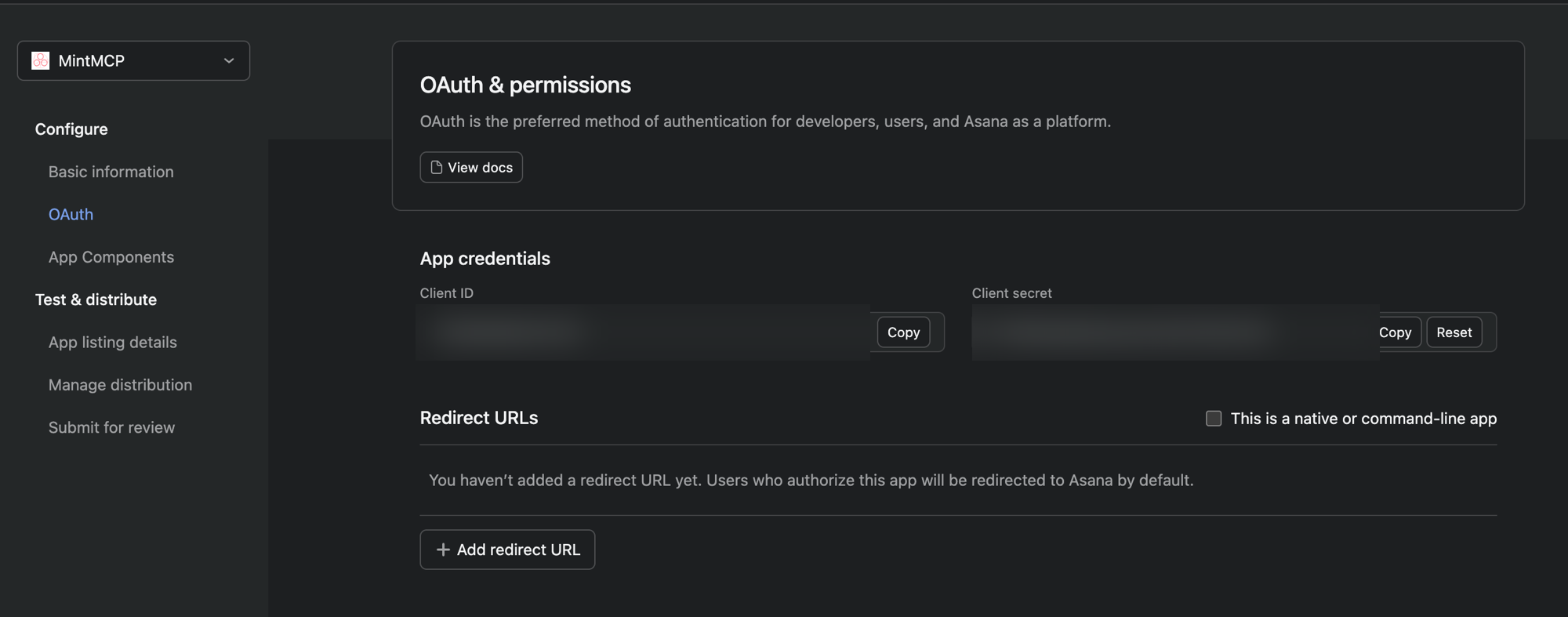Reset the client secret
Screen dimensions: 1568x617
[x=1454, y=332]
